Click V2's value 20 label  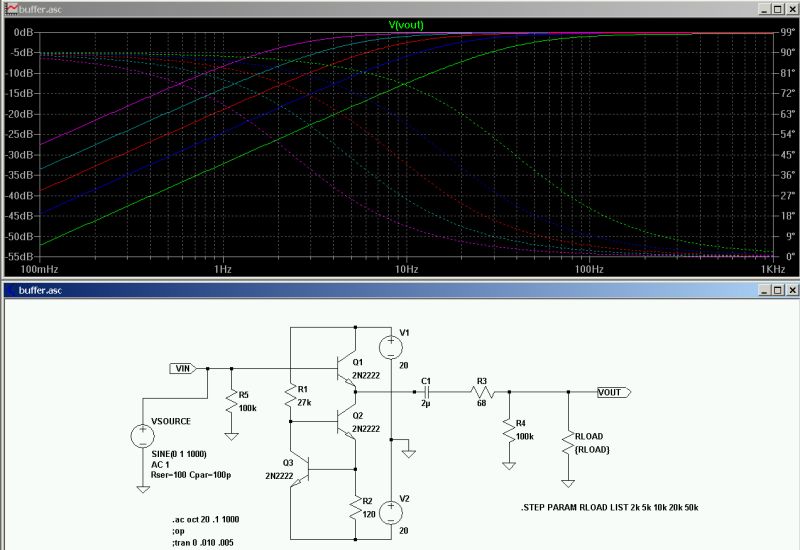[404, 531]
